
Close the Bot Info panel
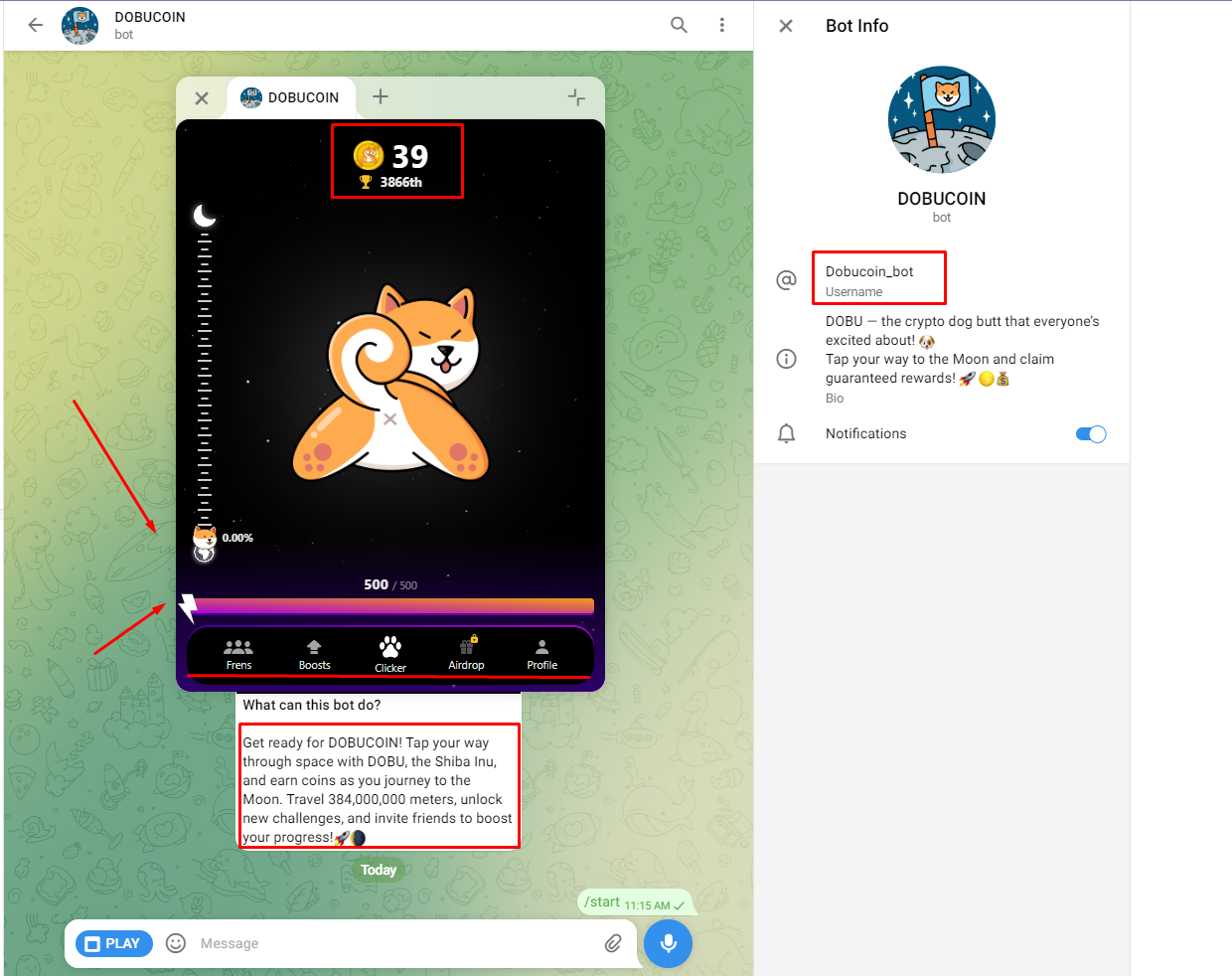786,26
